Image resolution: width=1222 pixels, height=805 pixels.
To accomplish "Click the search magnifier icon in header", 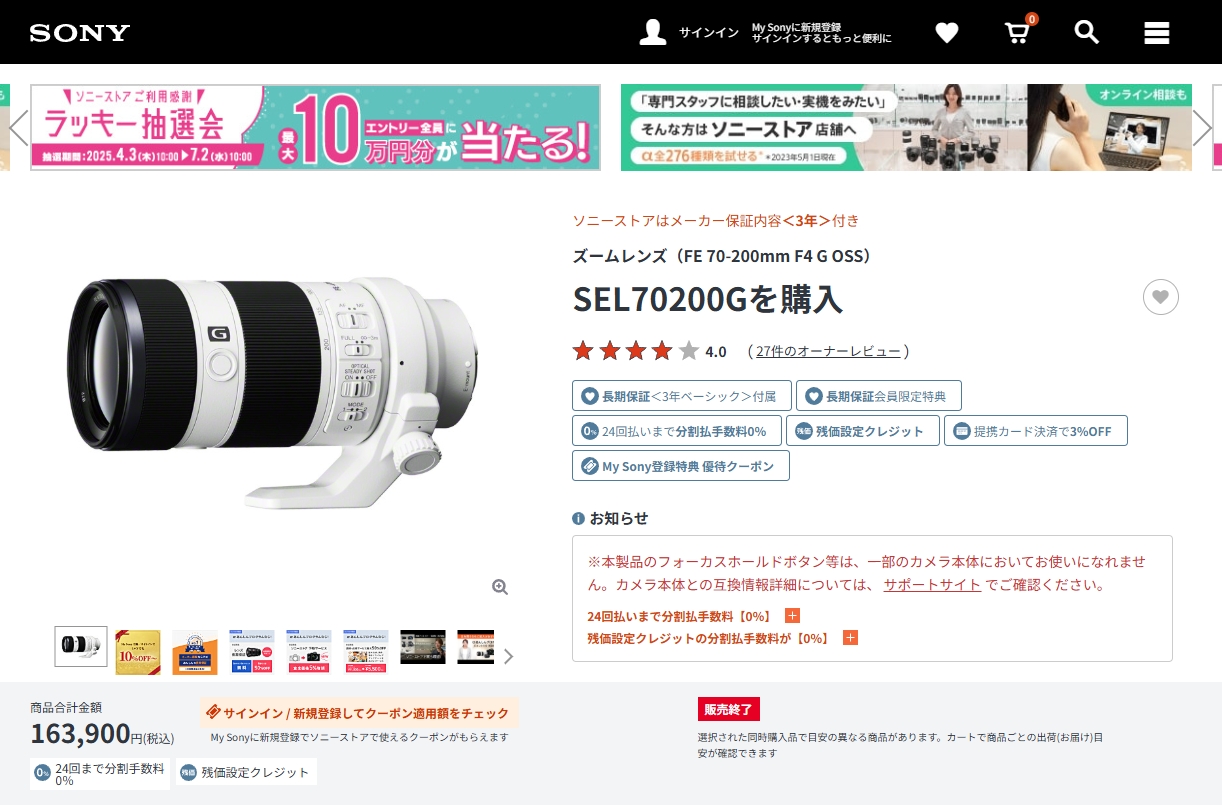I will pos(1086,32).
